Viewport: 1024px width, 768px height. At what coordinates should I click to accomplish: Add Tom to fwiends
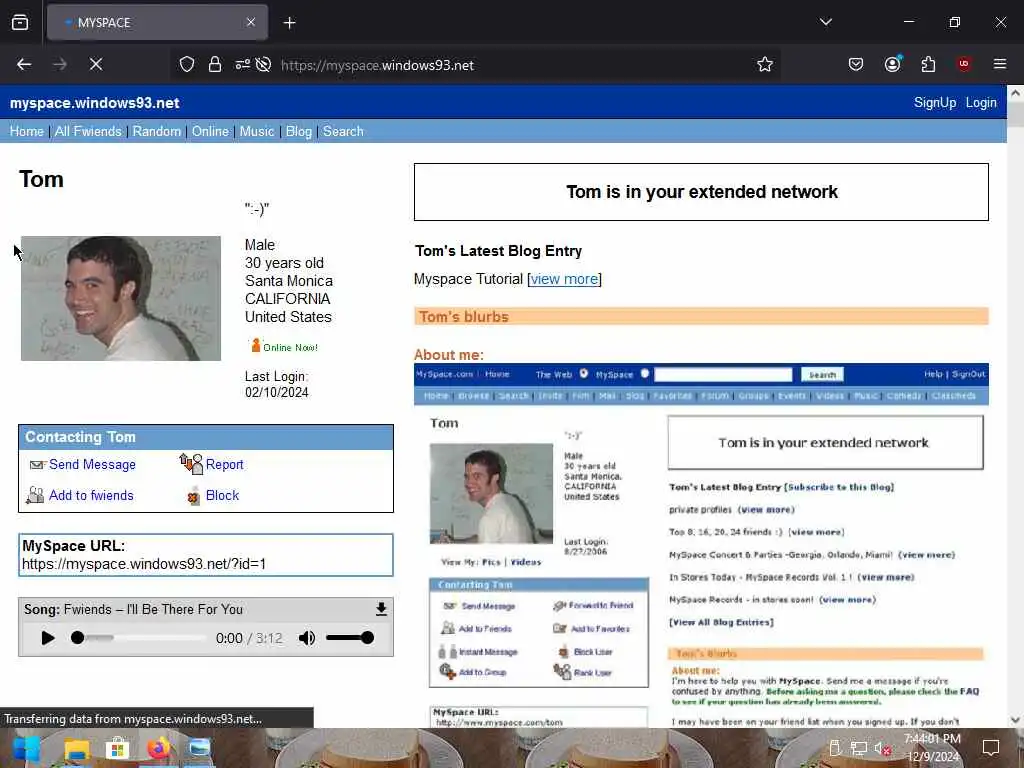pyautogui.click(x=91, y=496)
